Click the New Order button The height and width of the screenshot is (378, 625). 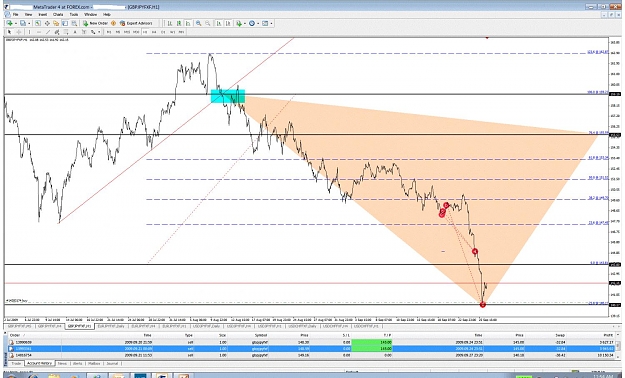[x=95, y=24]
